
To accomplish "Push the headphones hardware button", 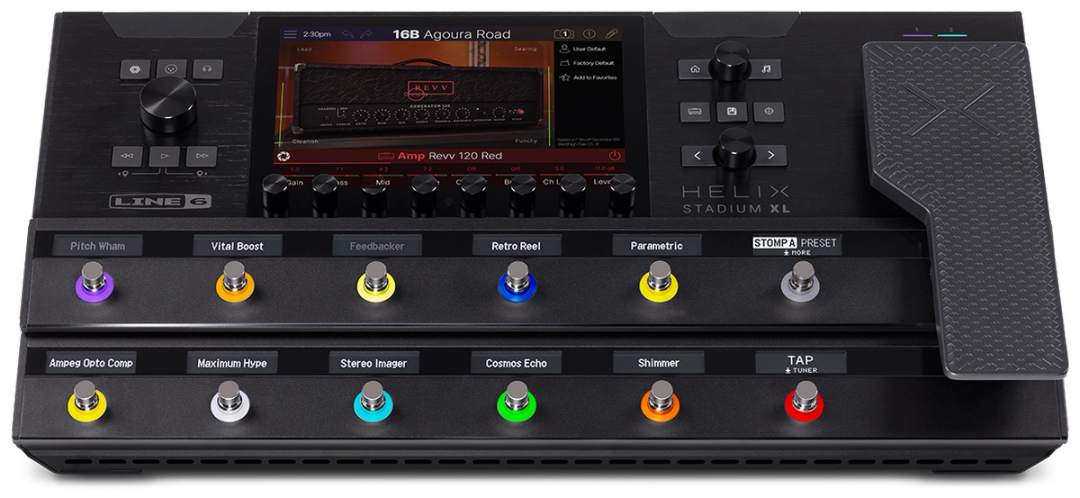I will [x=207, y=69].
